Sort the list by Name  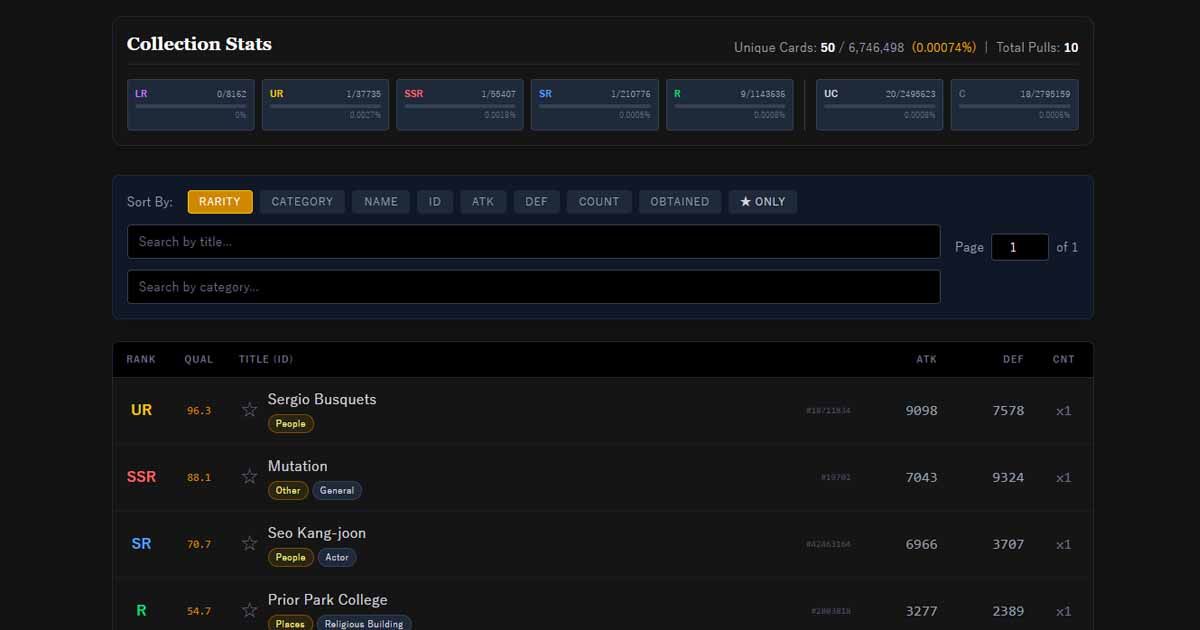click(381, 202)
